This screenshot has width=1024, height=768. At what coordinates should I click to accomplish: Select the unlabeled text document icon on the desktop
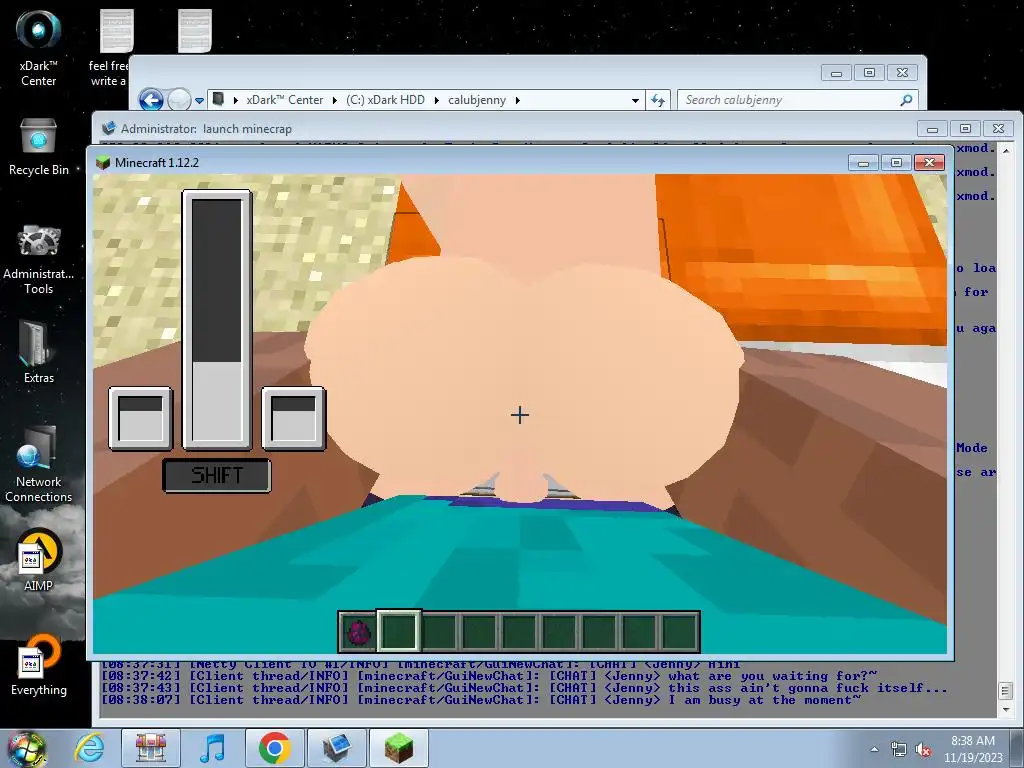pos(195,31)
